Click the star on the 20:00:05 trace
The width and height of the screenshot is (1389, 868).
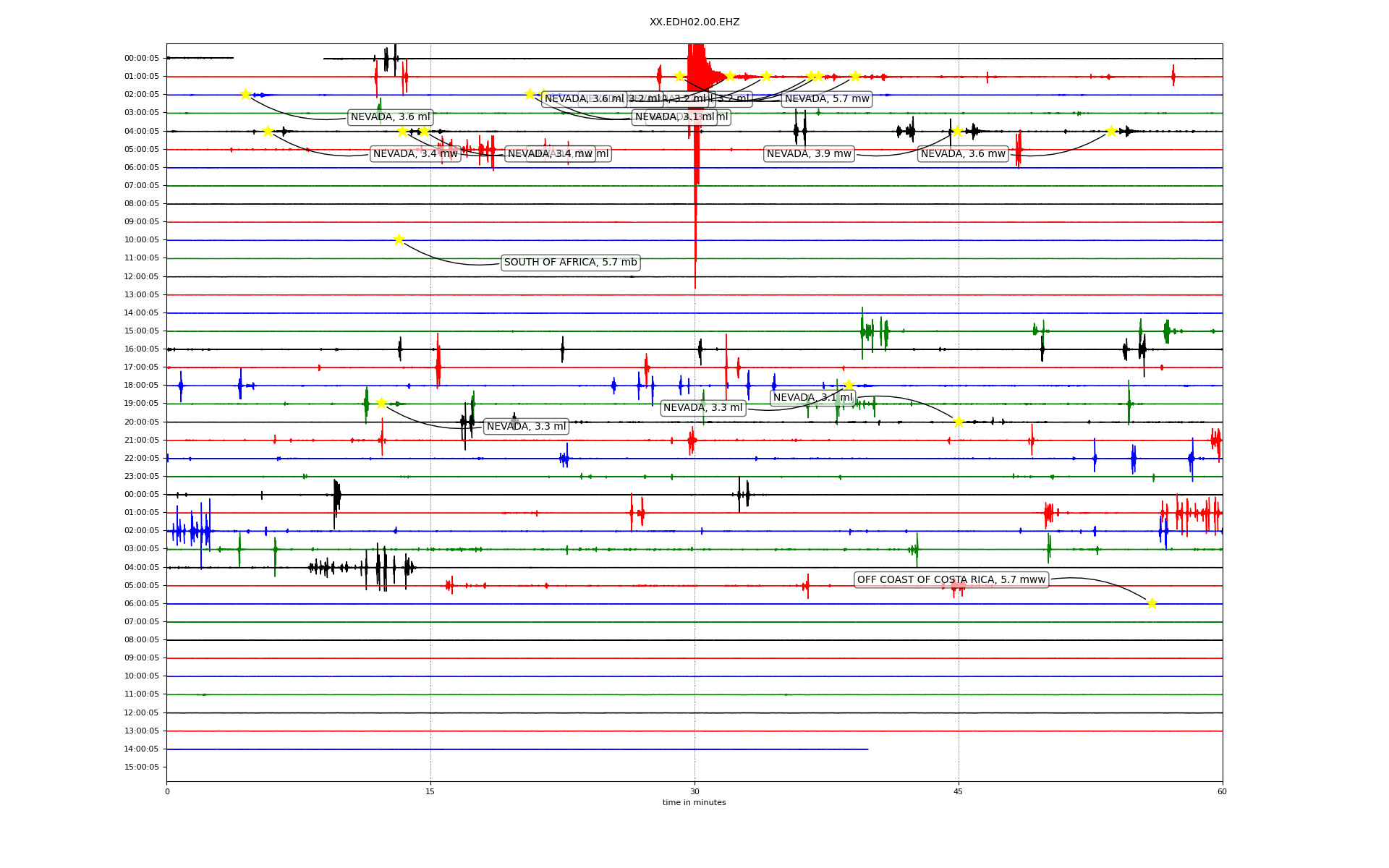click(959, 422)
